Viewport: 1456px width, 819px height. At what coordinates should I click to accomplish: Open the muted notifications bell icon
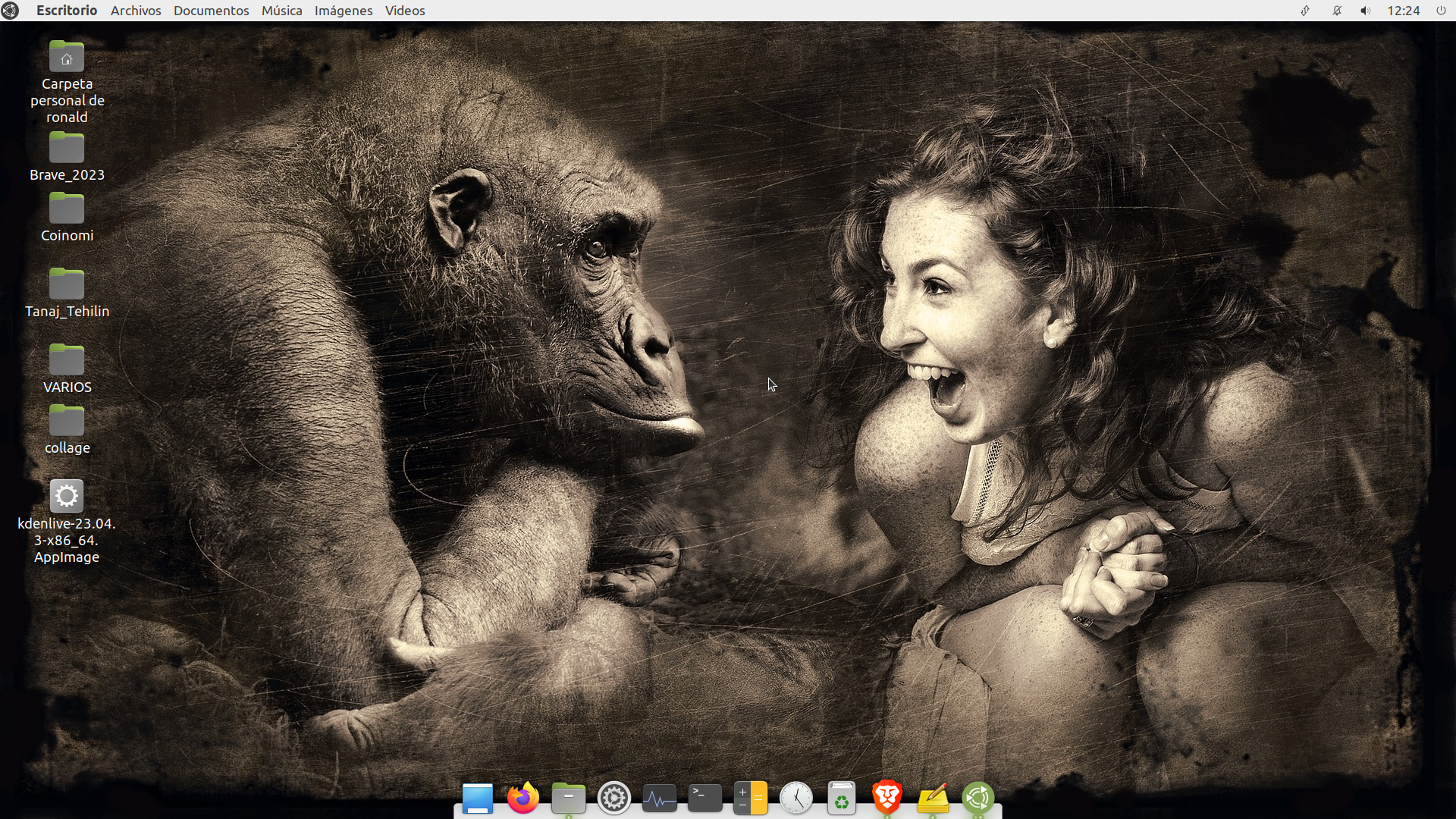1337,11
